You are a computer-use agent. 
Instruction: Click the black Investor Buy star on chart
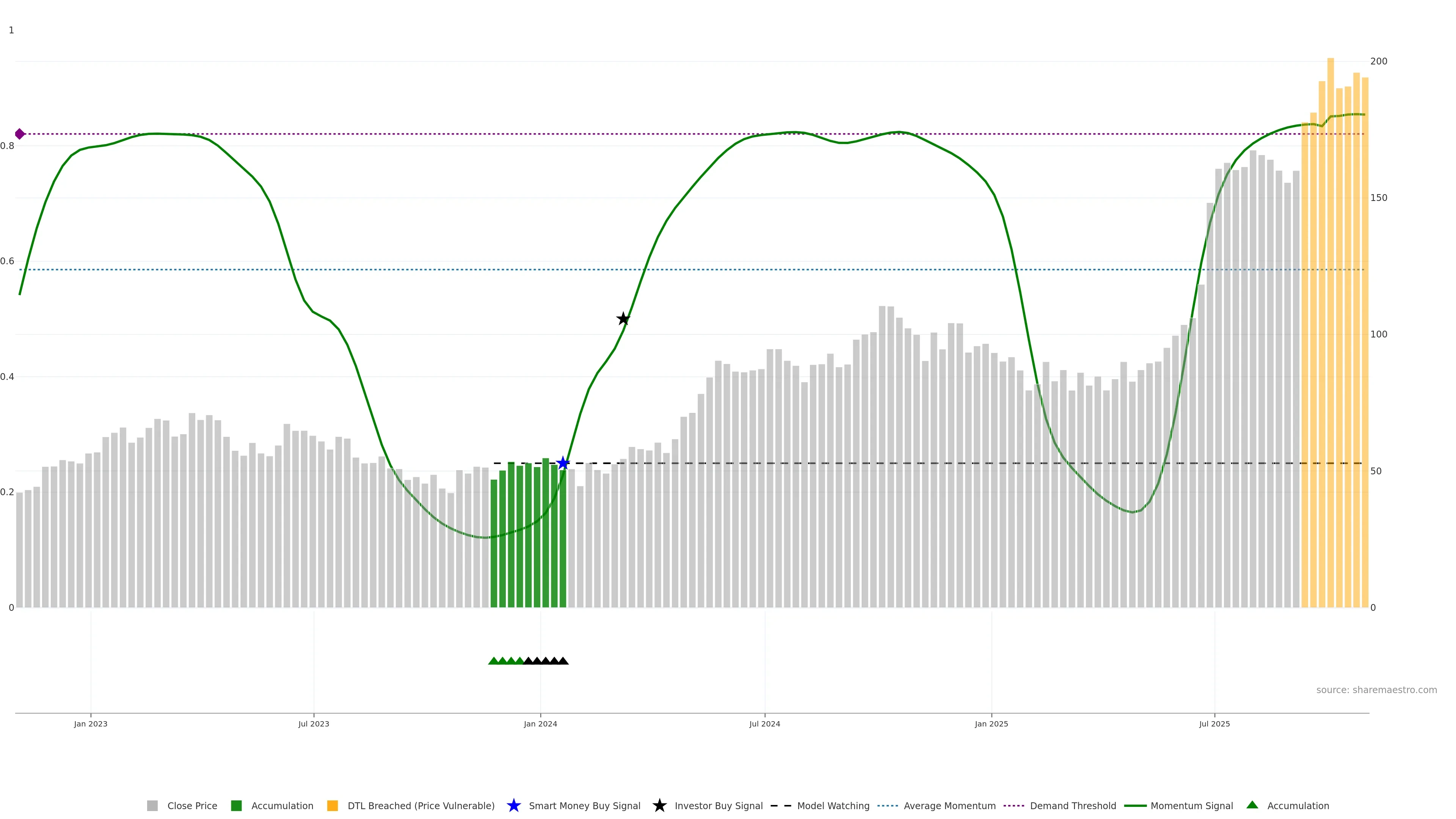click(623, 319)
